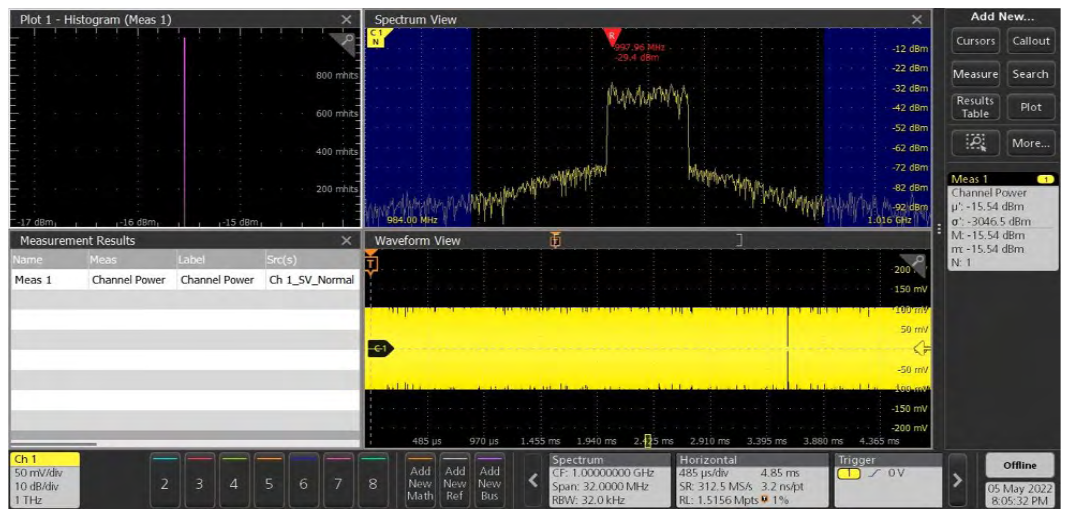Image resolution: width=1068 pixels, height=519 pixels.
Task: Click the Callout button
Action: (x=1030, y=41)
